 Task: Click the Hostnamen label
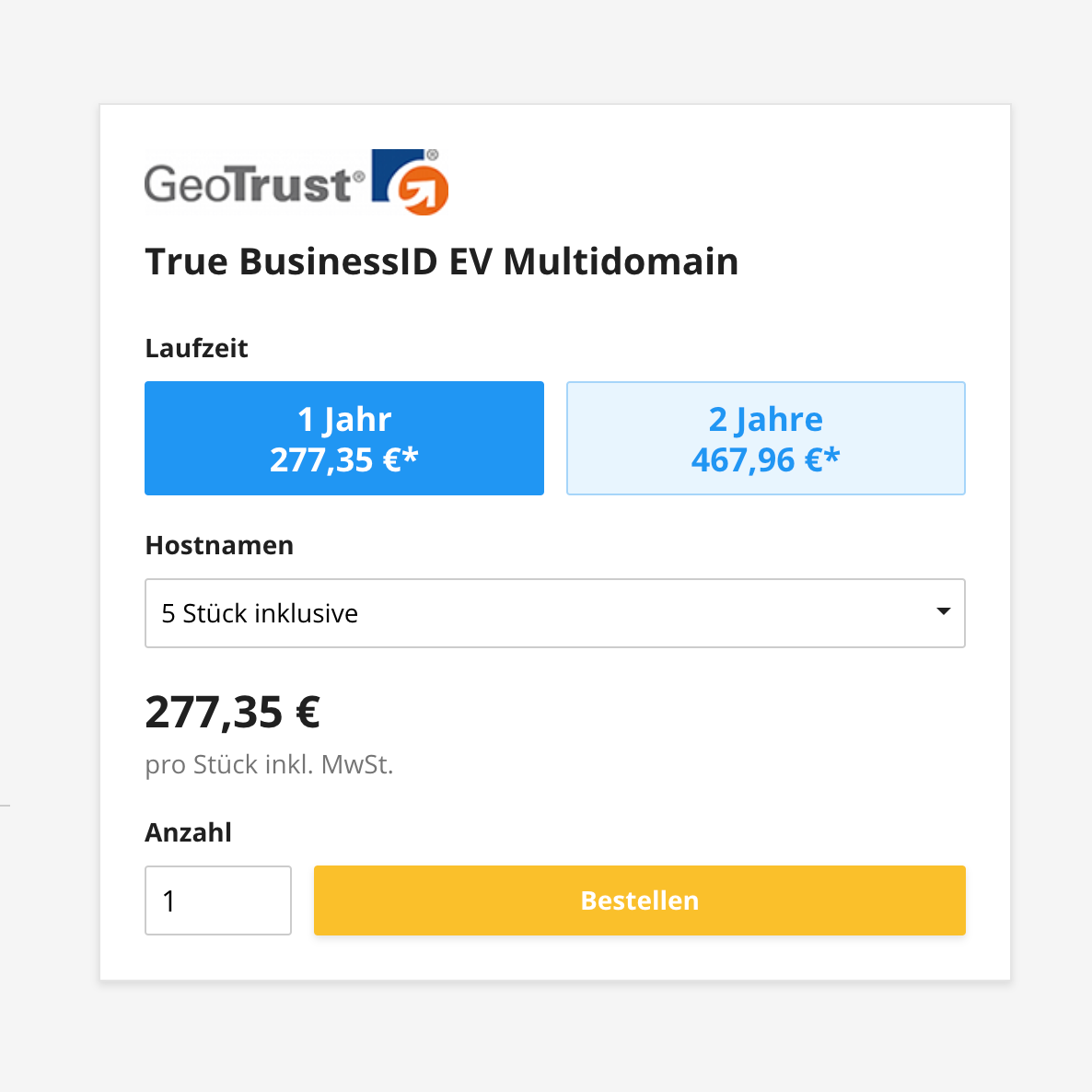point(219,545)
